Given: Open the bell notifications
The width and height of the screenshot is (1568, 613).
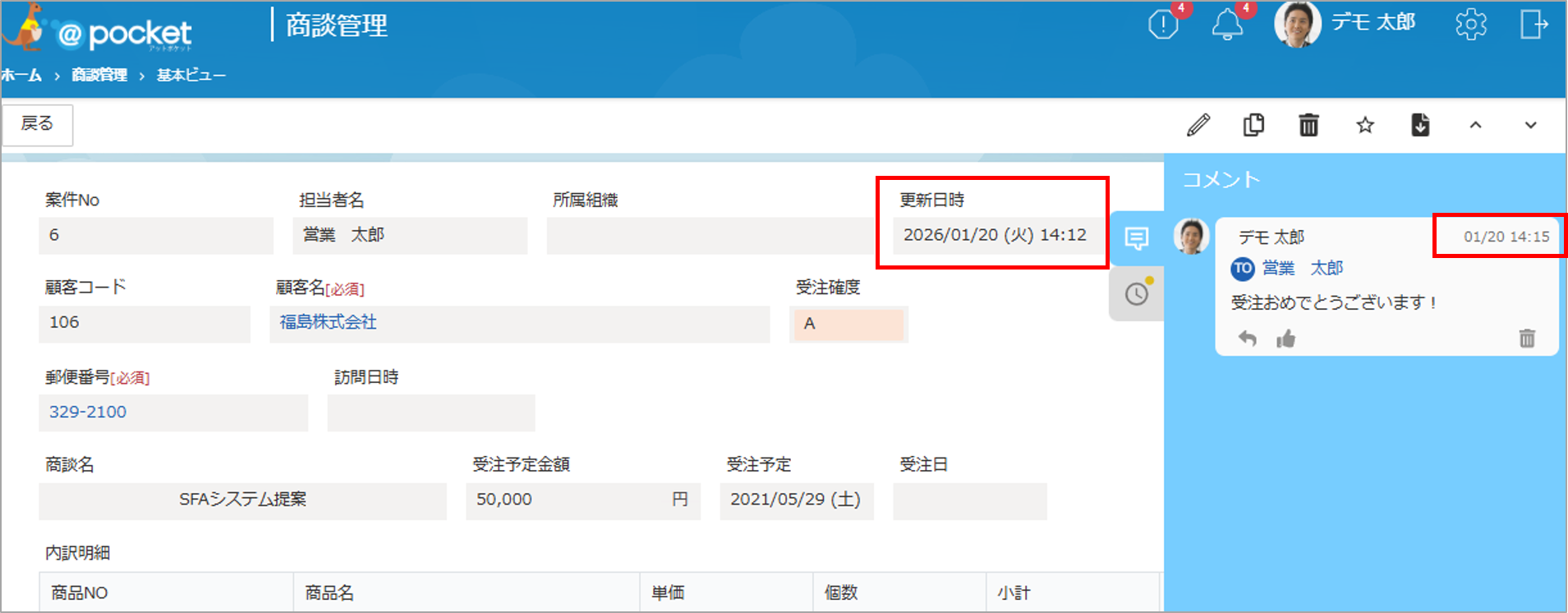Looking at the screenshot, I should coord(1227,25).
